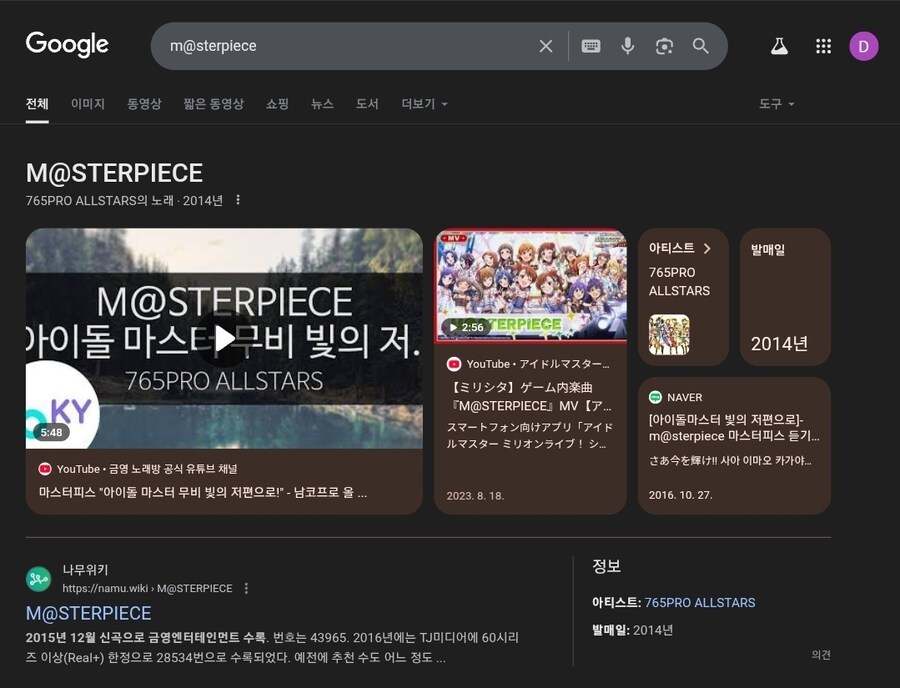
Task: Open the 2:56 ミリシタ MV thumbnail
Action: [530, 285]
